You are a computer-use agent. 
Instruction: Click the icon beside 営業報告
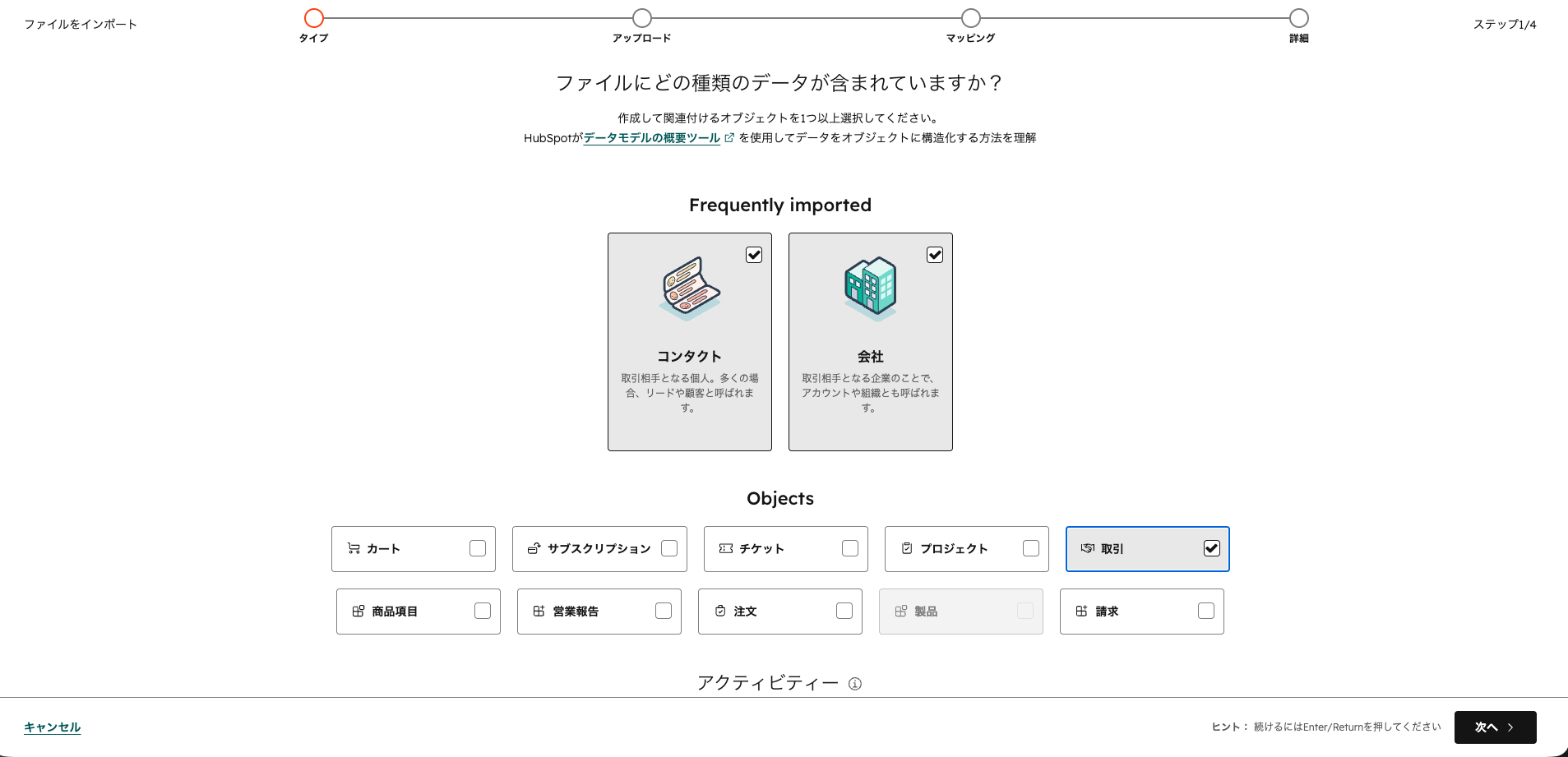pyautogui.click(x=539, y=611)
